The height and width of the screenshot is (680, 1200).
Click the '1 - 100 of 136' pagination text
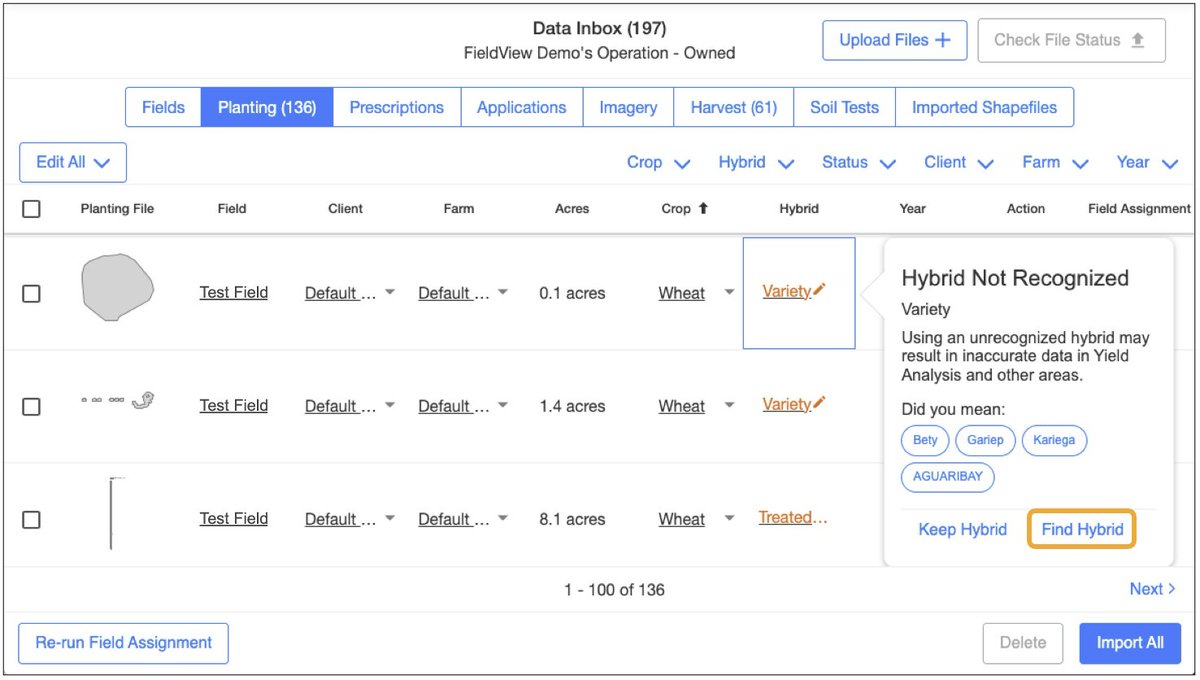[614, 590]
